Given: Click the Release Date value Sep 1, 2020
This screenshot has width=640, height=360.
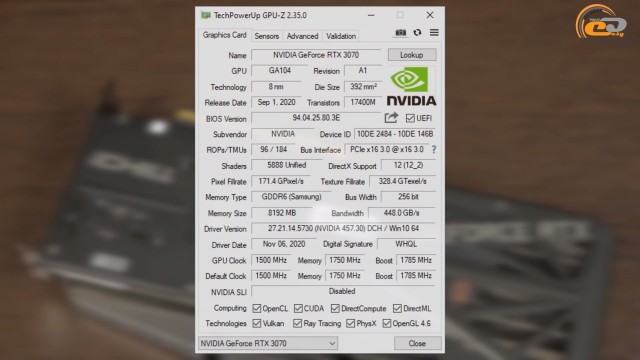Looking at the screenshot, I should tap(276, 102).
